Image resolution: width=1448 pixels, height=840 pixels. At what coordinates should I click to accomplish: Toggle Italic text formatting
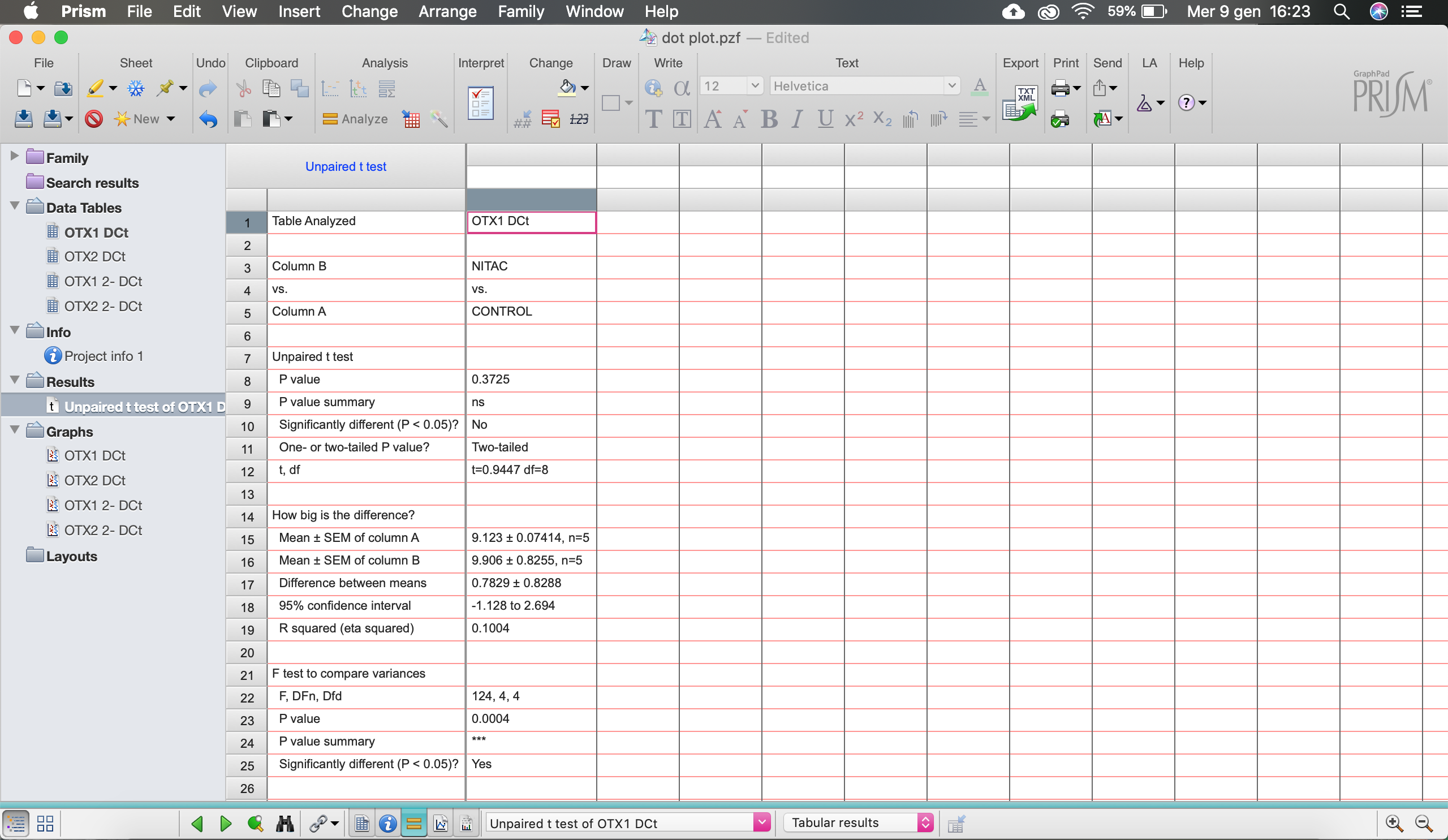797,119
